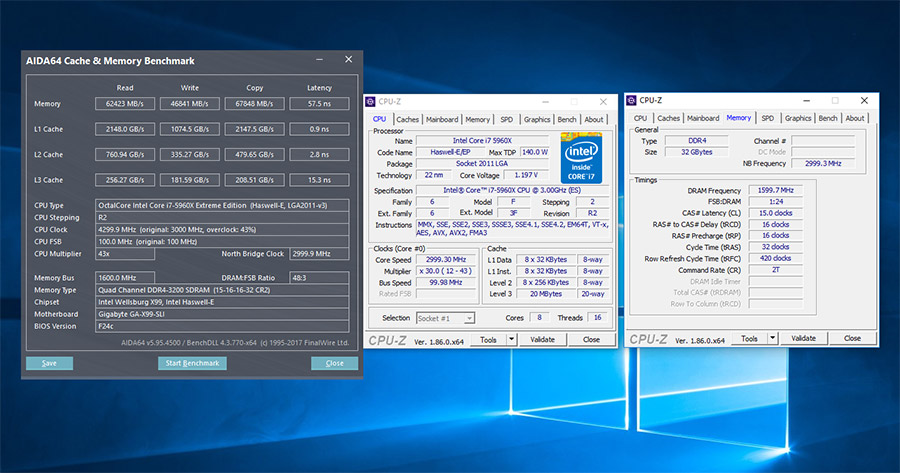Click the Multiplier x 30.0 (12 - 43) value
This screenshot has height=473, width=900.
[x=446, y=271]
